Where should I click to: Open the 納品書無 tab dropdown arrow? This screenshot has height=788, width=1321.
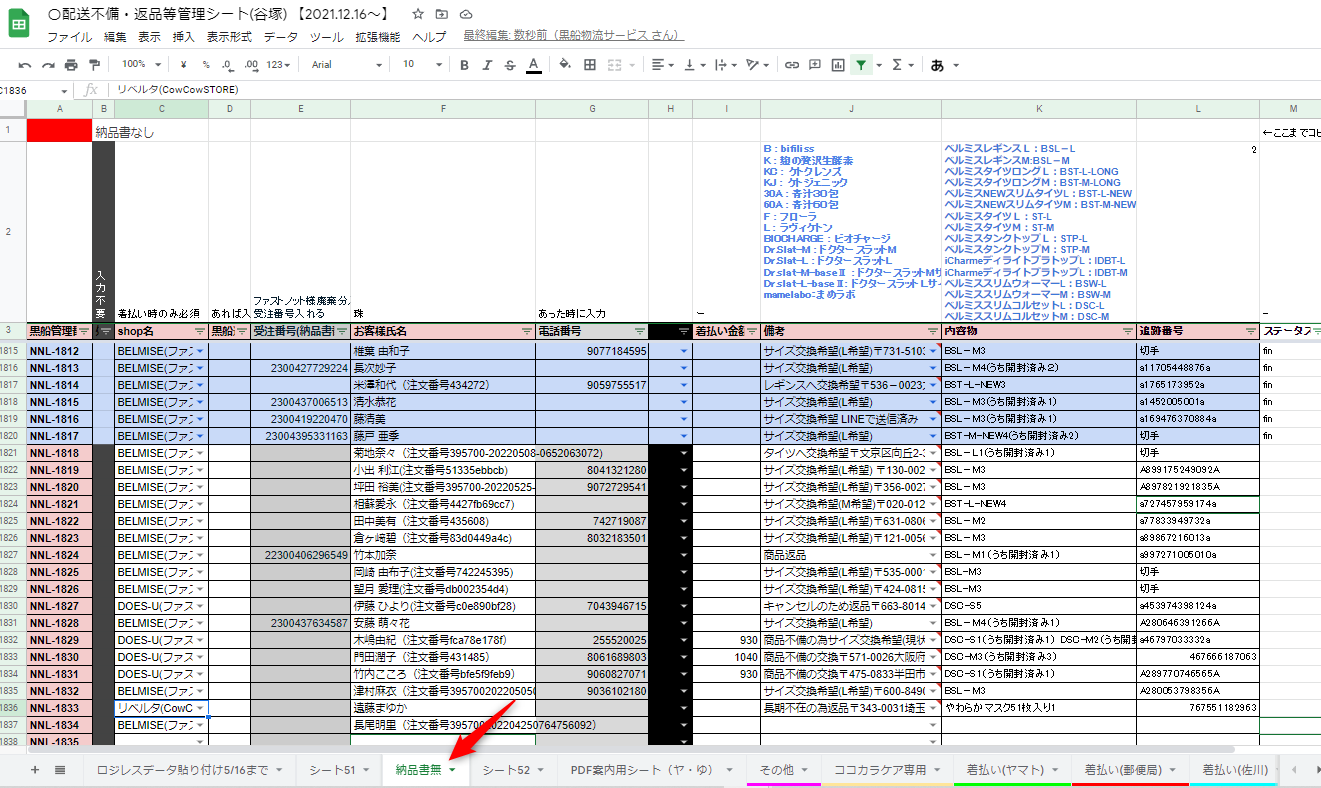pos(452,770)
